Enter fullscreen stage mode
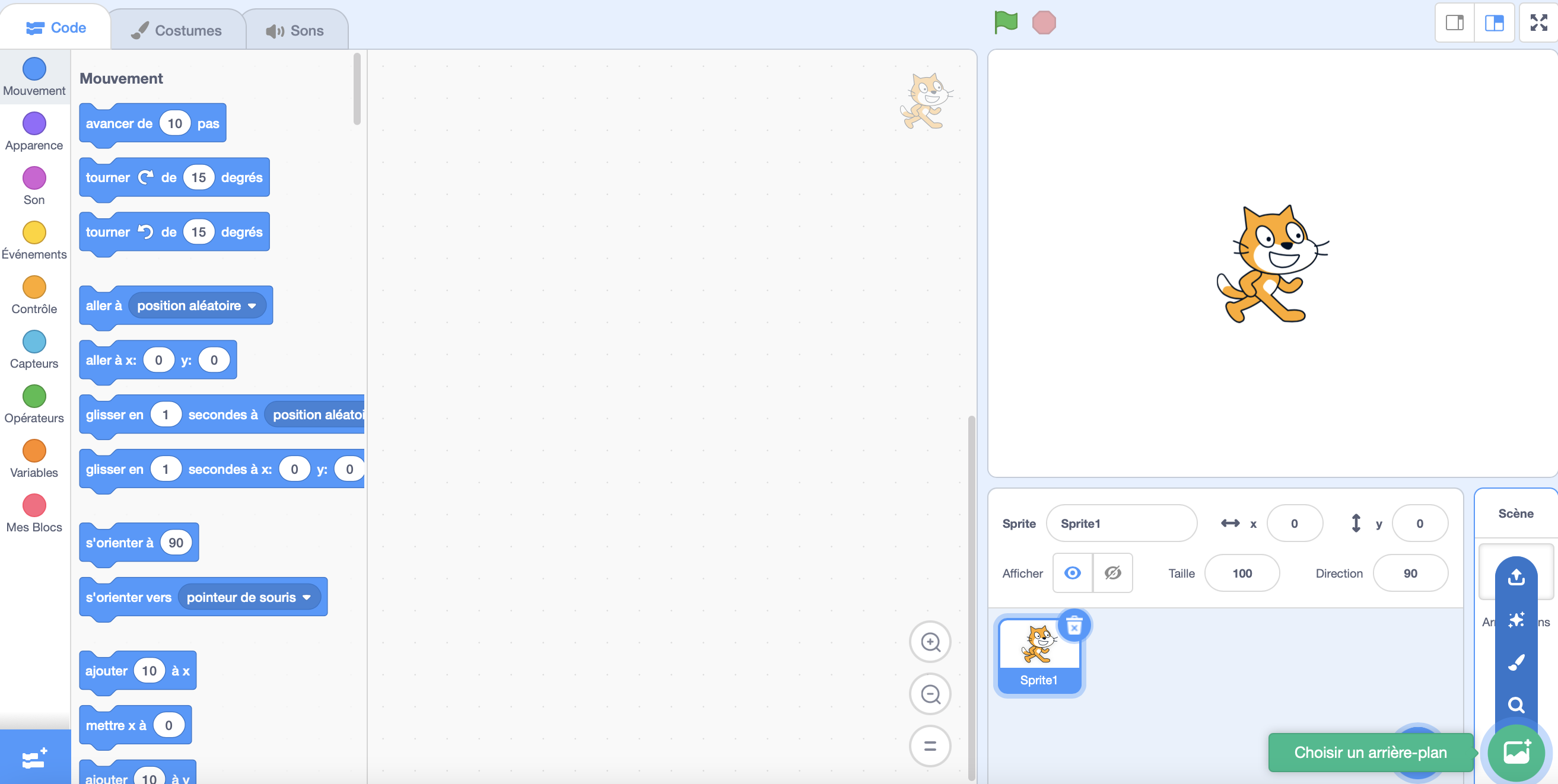The image size is (1558, 784). coord(1538,23)
